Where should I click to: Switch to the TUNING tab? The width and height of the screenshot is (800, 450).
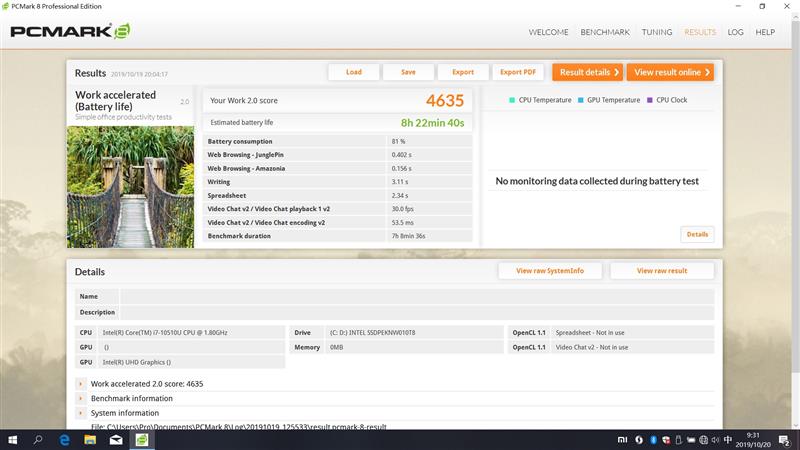(657, 32)
